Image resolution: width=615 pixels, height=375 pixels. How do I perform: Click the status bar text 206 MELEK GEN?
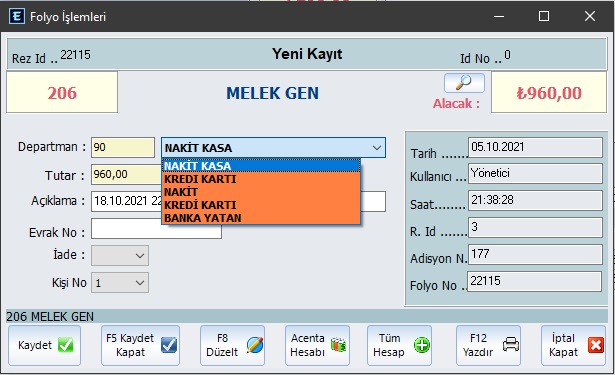[50, 317]
